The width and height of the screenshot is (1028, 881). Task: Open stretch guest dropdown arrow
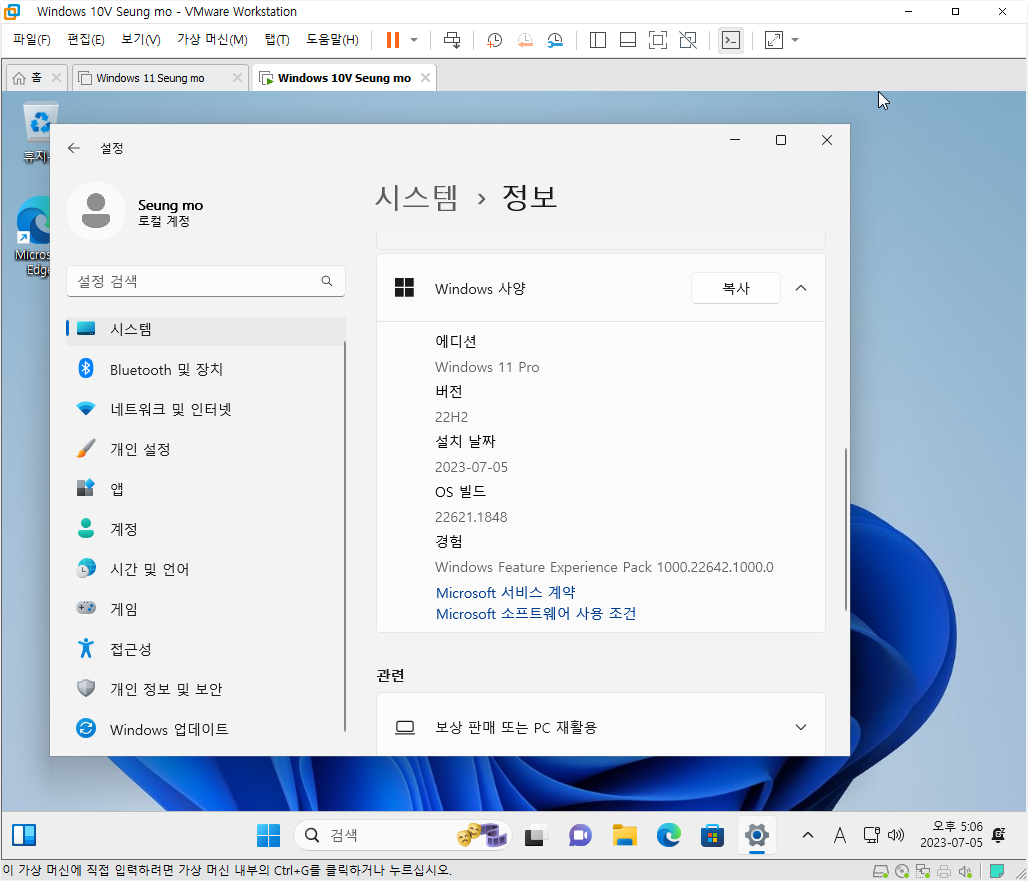(x=795, y=40)
